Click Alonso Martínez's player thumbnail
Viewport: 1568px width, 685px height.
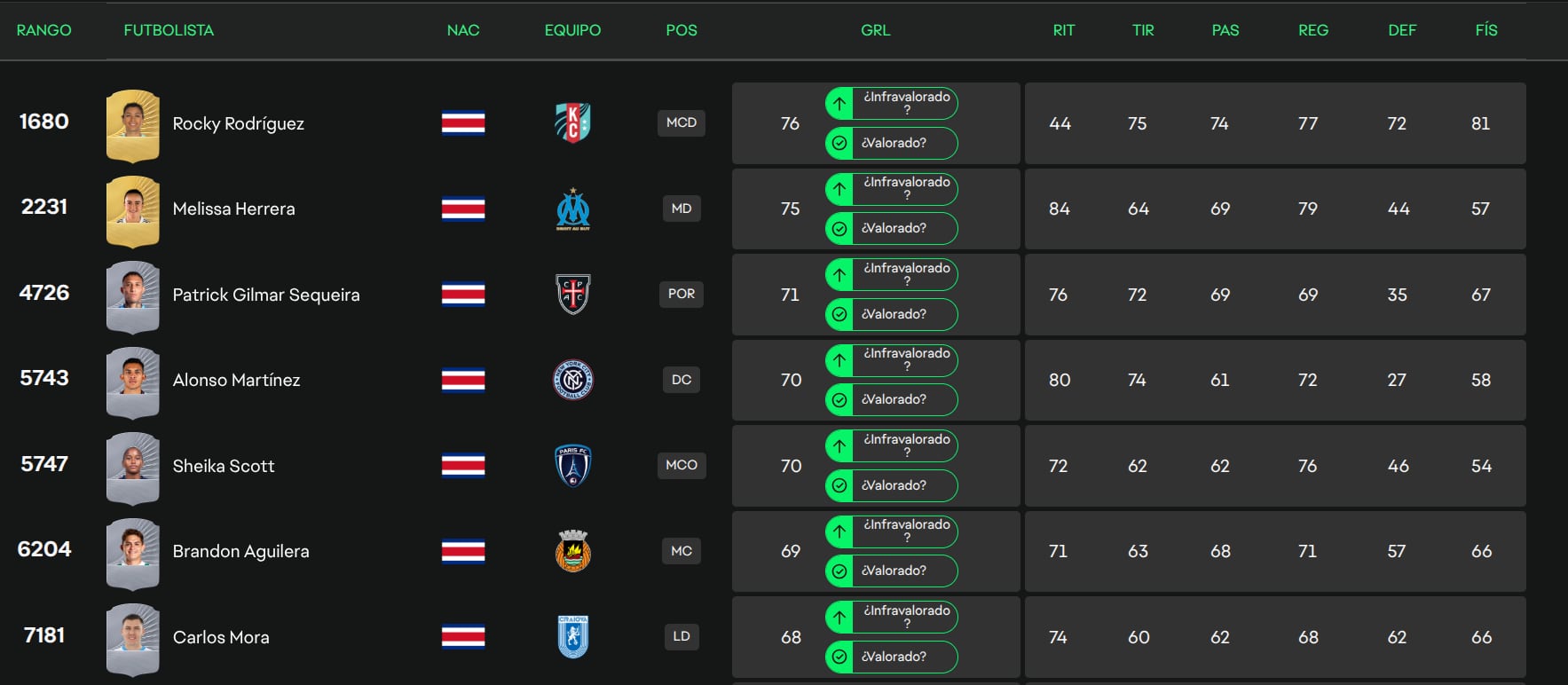click(132, 380)
